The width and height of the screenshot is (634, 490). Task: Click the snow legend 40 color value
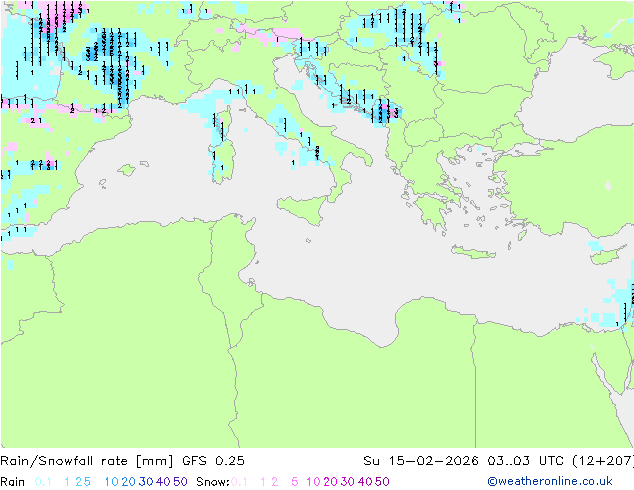[365, 482]
